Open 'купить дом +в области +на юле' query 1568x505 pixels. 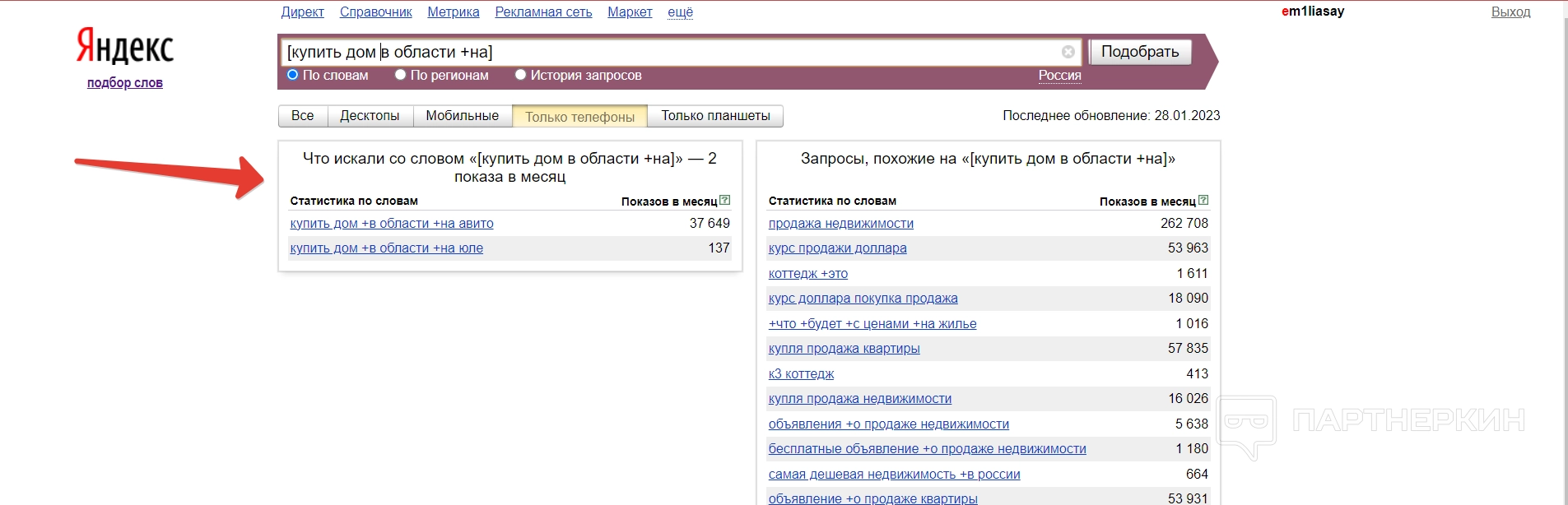[x=387, y=248]
